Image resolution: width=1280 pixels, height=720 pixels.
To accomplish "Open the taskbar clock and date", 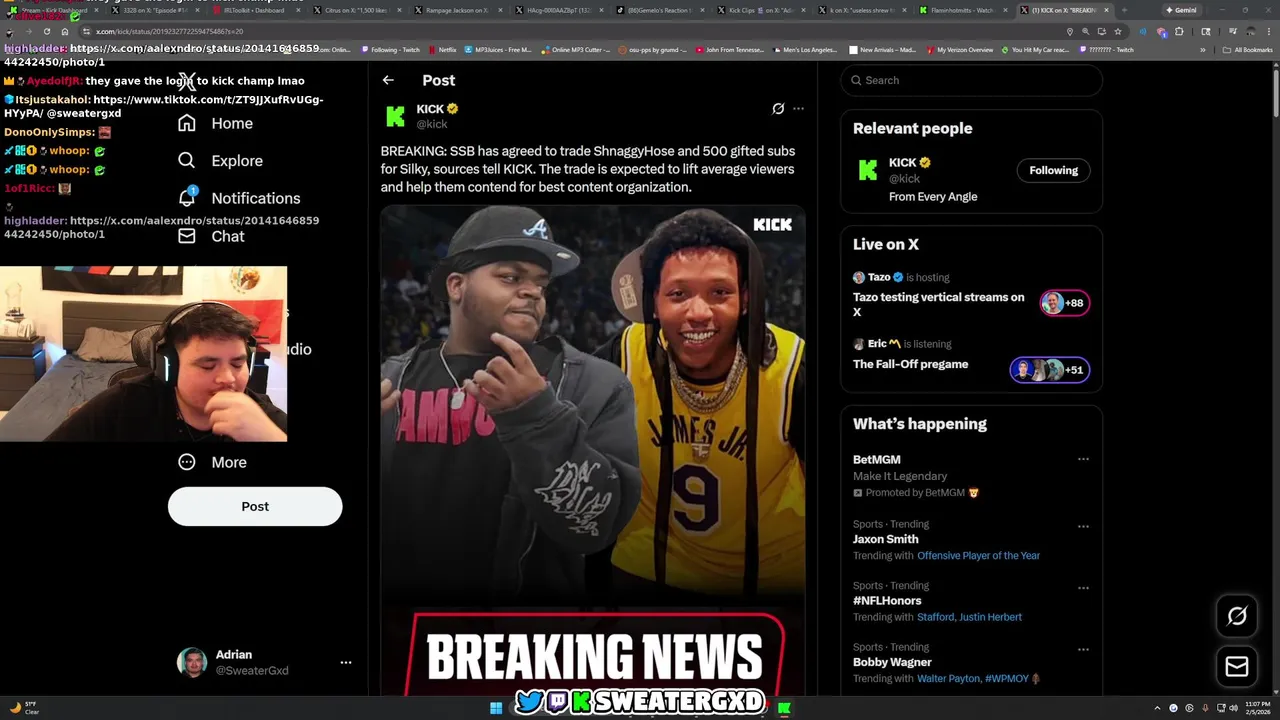I will pos(1257,708).
